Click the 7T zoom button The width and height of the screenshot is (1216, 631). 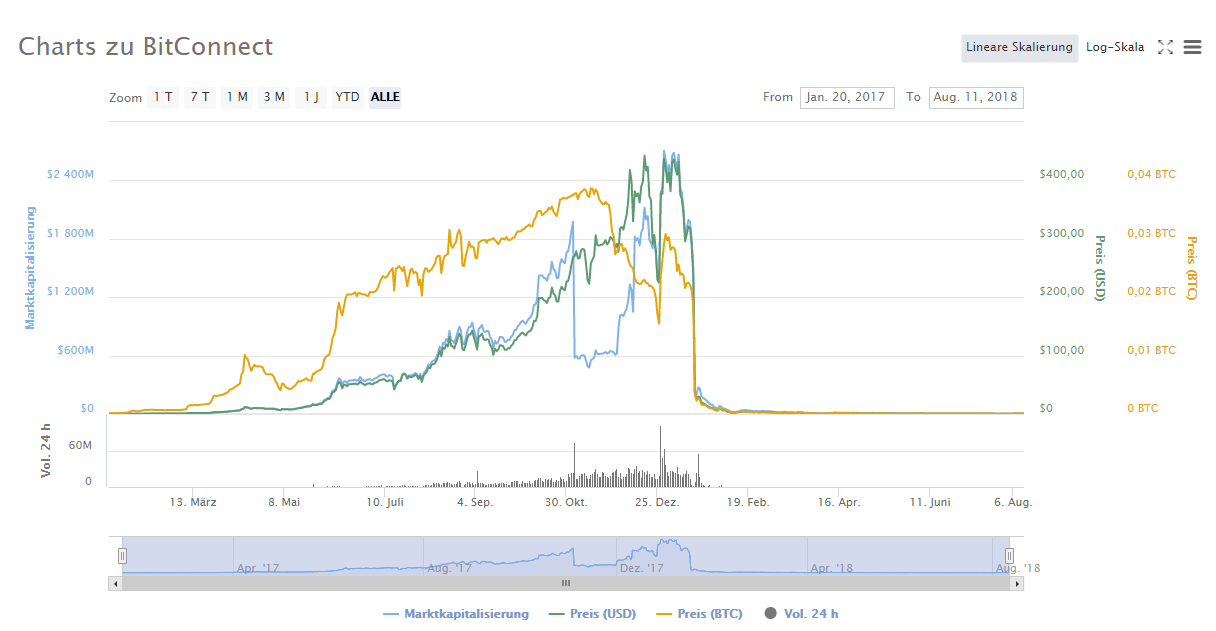point(199,97)
